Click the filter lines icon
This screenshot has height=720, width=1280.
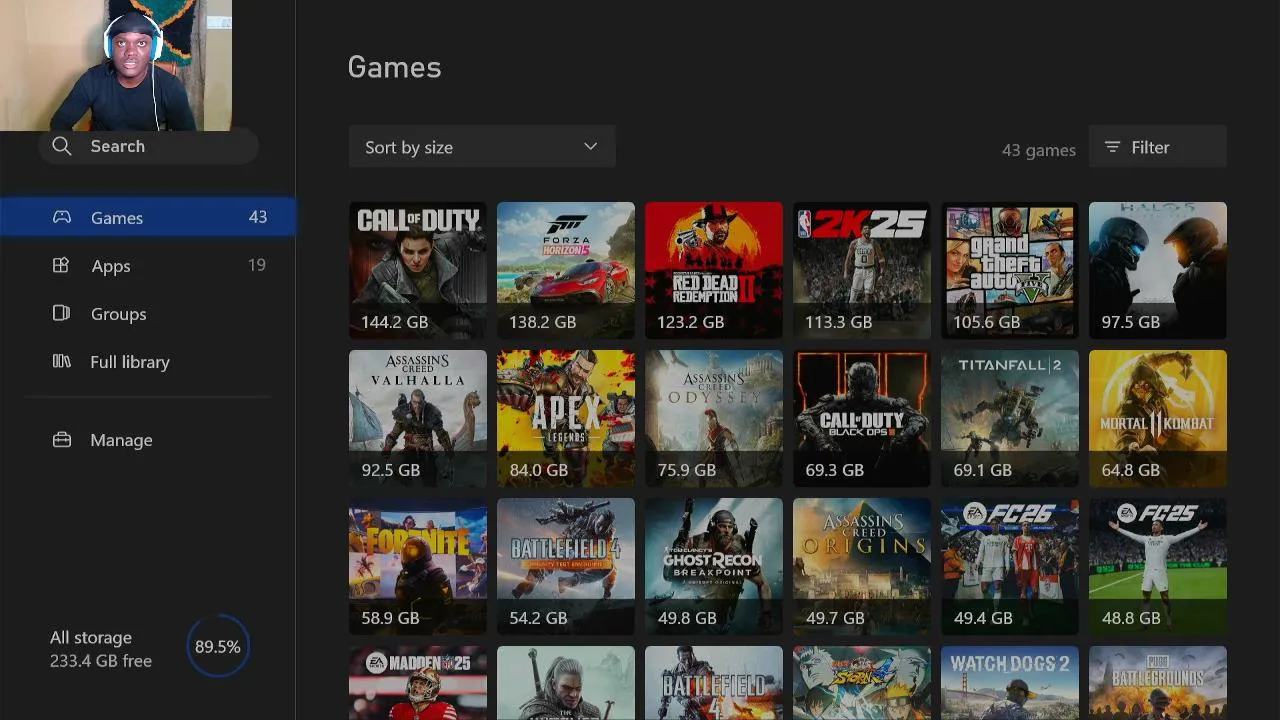pyautogui.click(x=1112, y=147)
